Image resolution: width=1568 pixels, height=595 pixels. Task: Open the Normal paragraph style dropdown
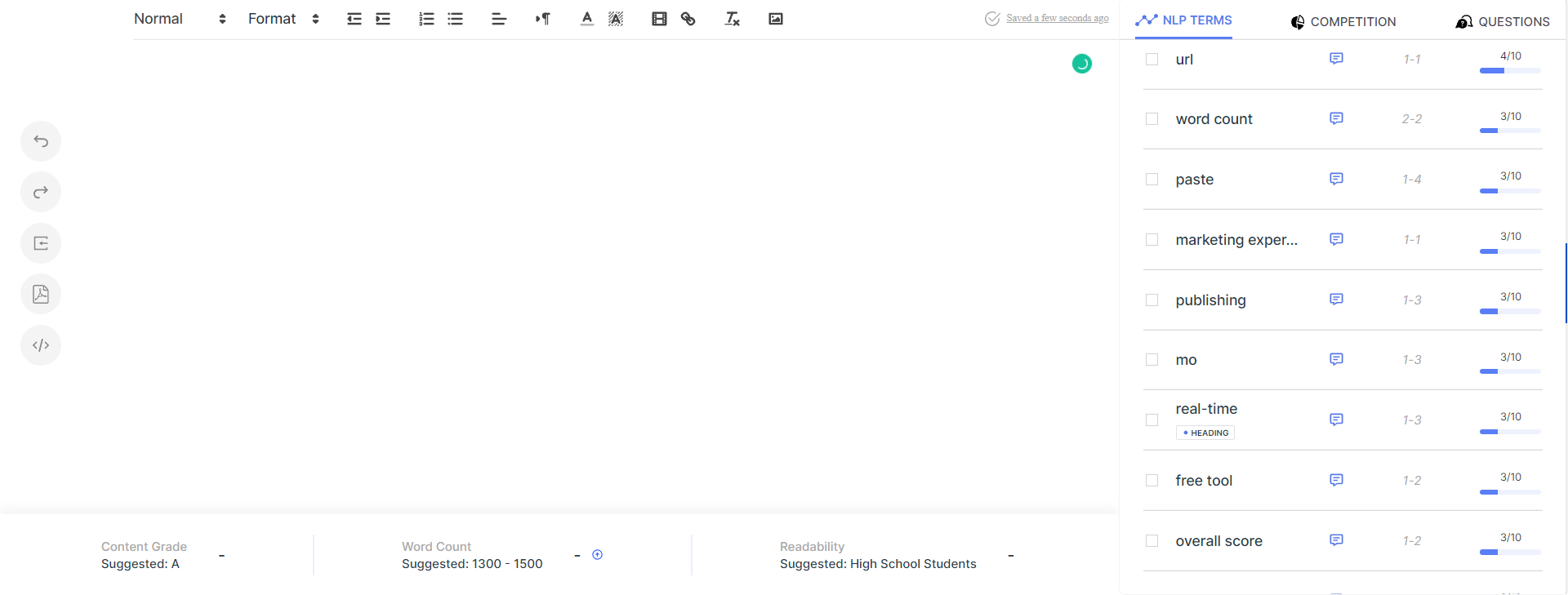pos(180,19)
